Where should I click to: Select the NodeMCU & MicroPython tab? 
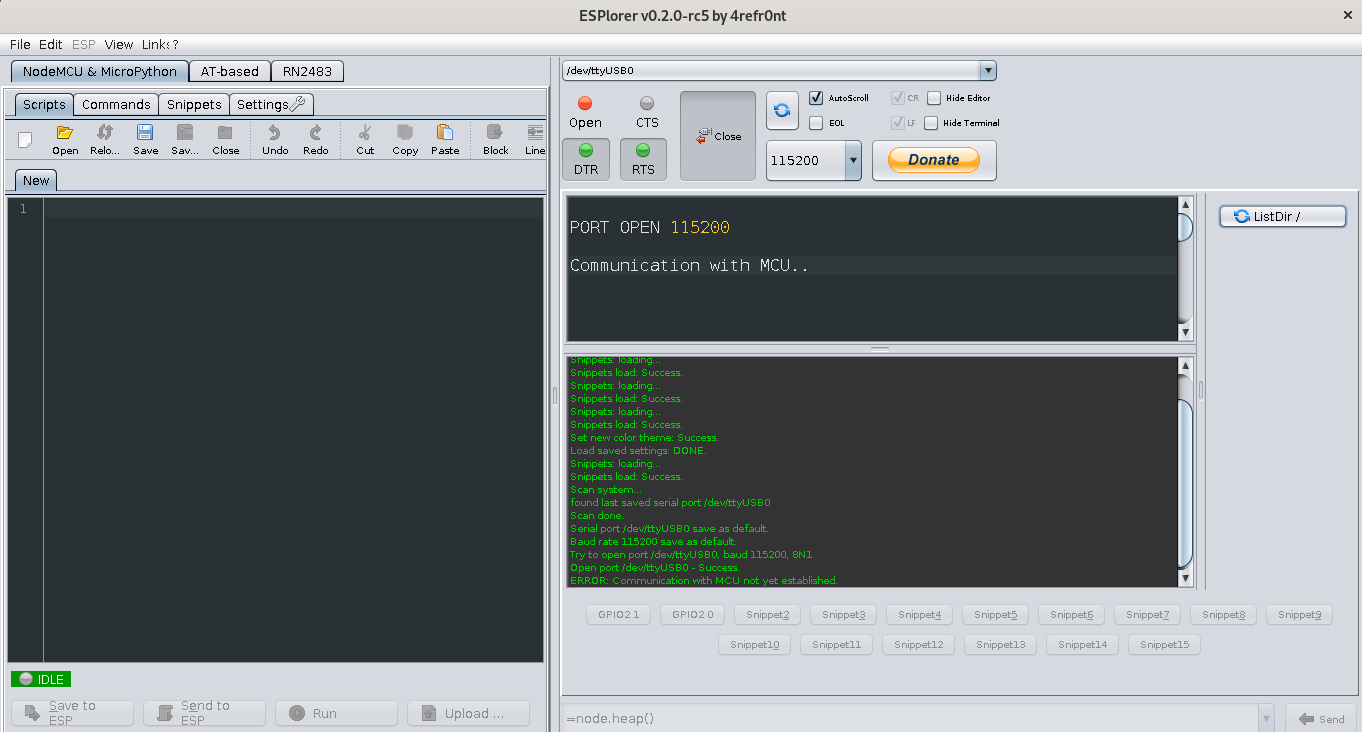(x=99, y=71)
